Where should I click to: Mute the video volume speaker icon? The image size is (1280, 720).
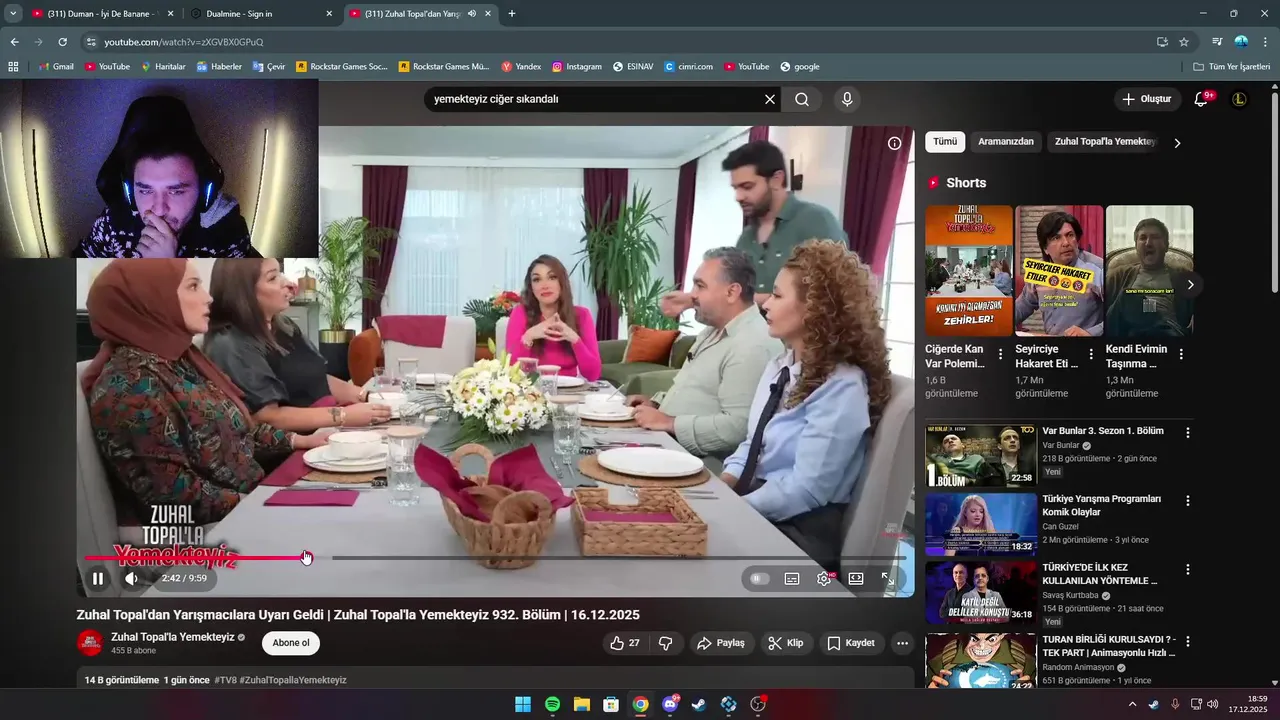click(x=131, y=578)
